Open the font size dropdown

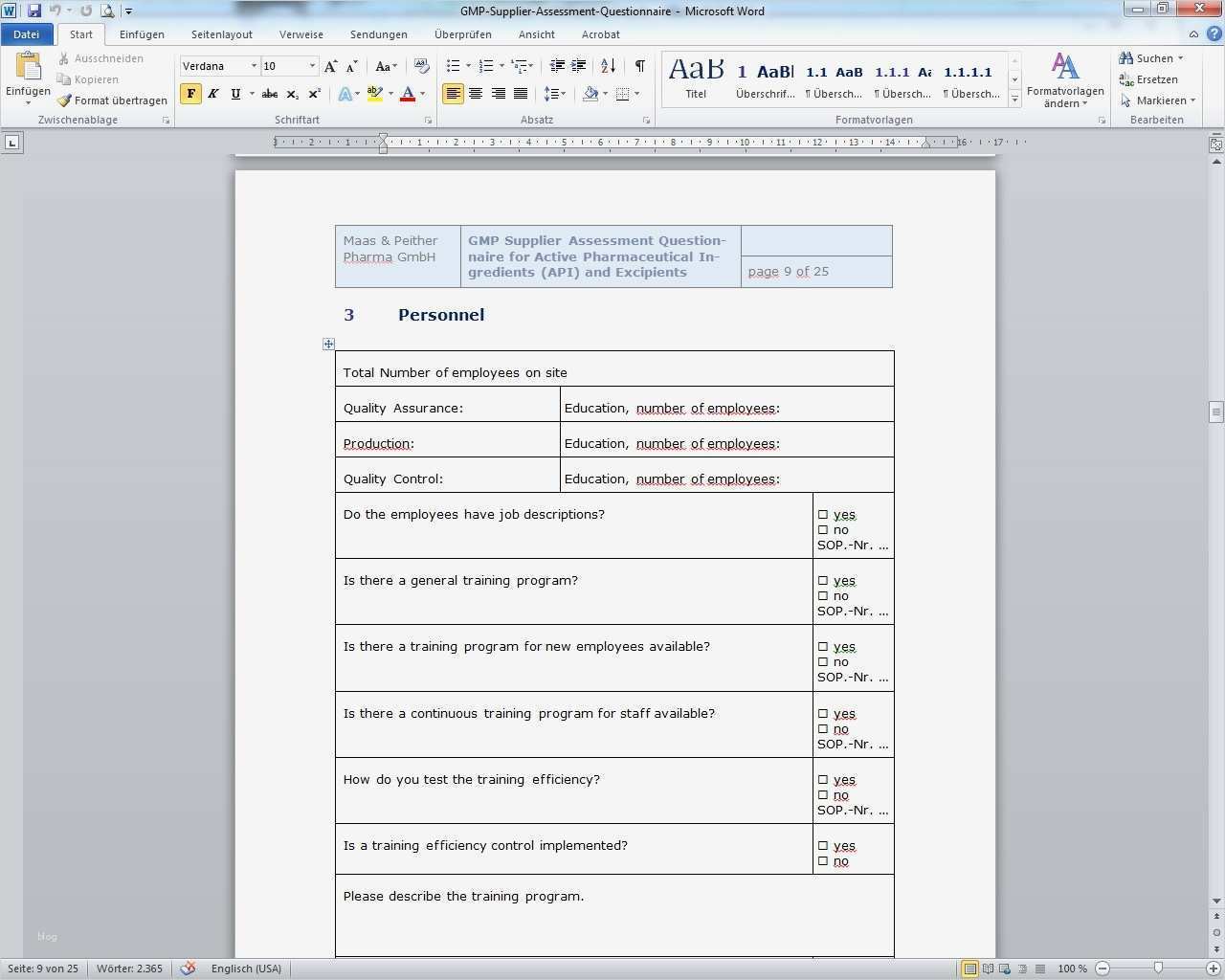tap(313, 66)
